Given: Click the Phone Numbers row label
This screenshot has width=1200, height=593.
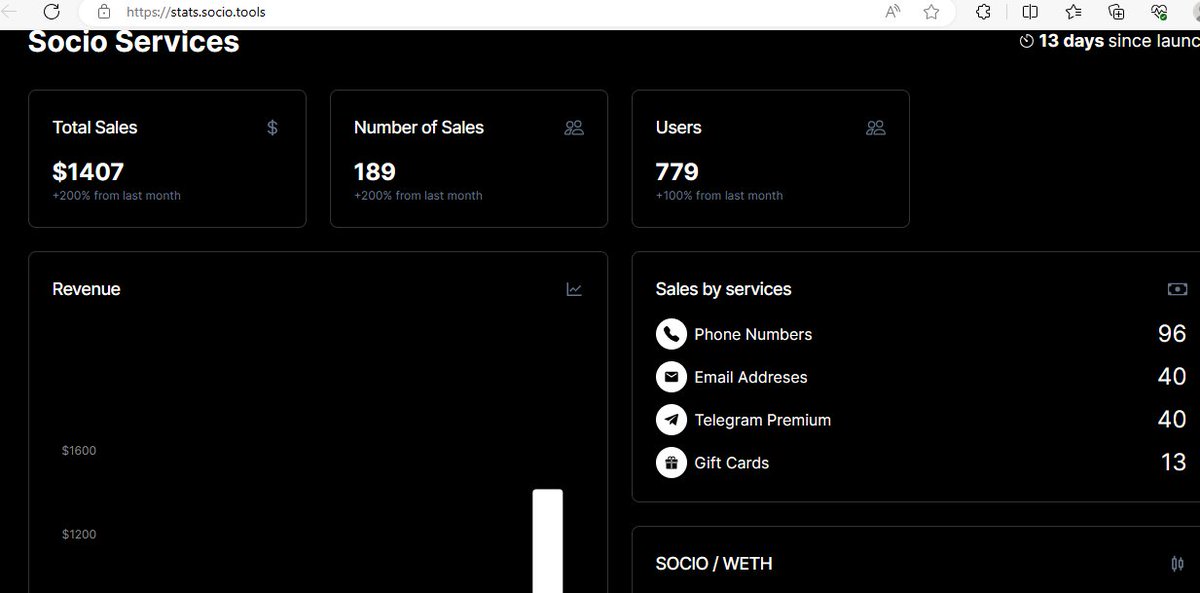Looking at the screenshot, I should coord(753,335).
